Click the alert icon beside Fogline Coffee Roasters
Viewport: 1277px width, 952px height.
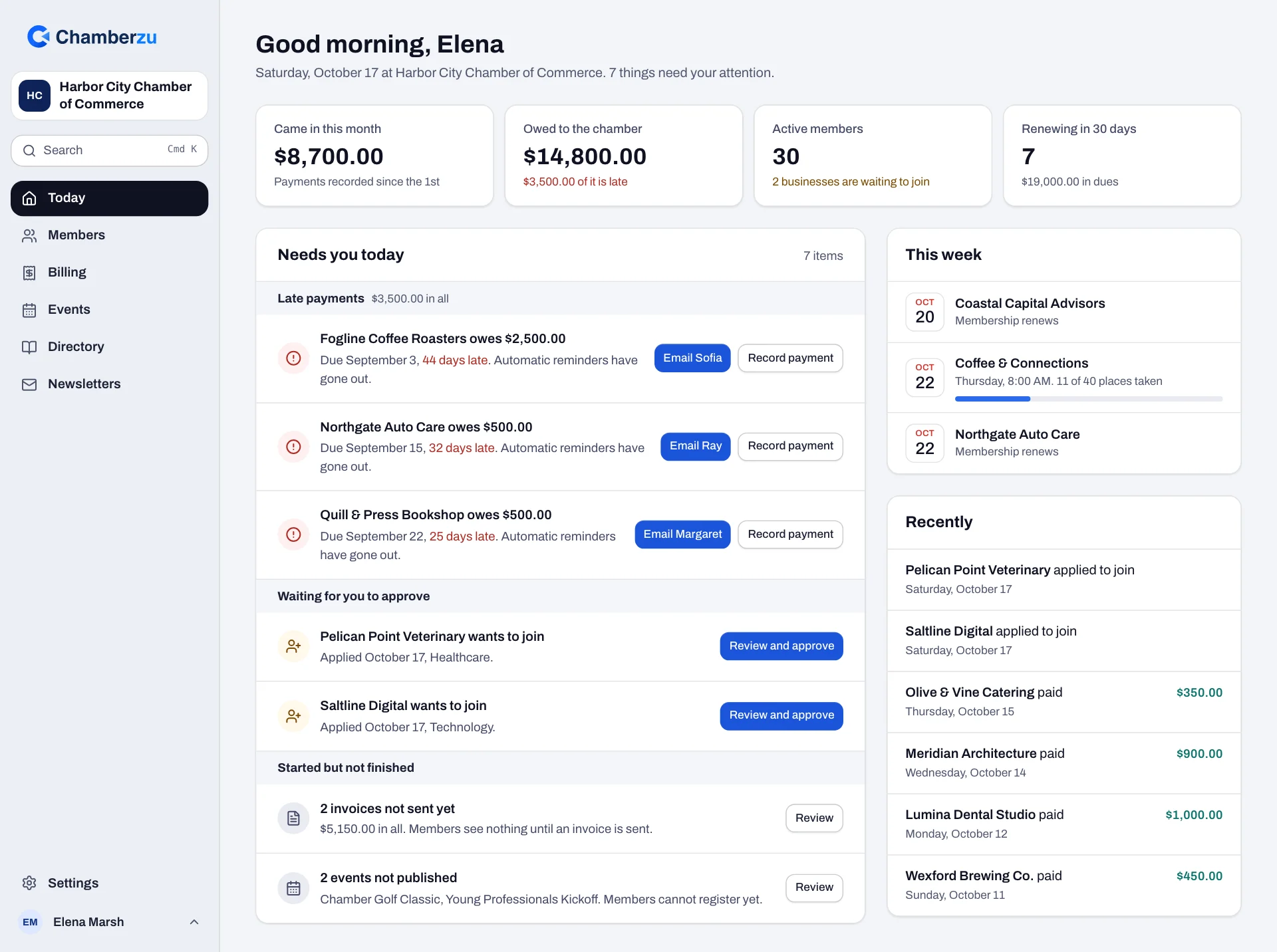293,358
